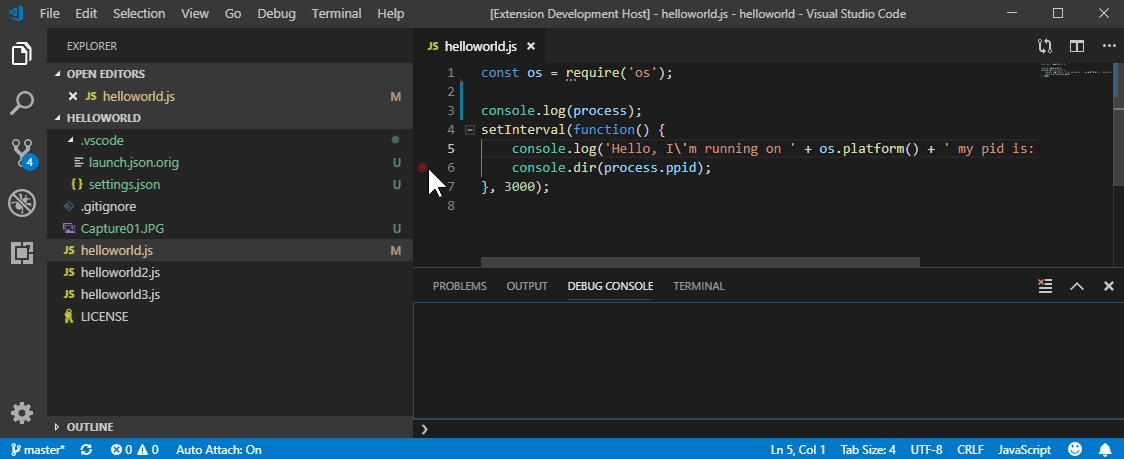Screen dimensions: 1124x459
Task: Toggle Auto Attach: On in status bar
Action: click(x=219, y=450)
